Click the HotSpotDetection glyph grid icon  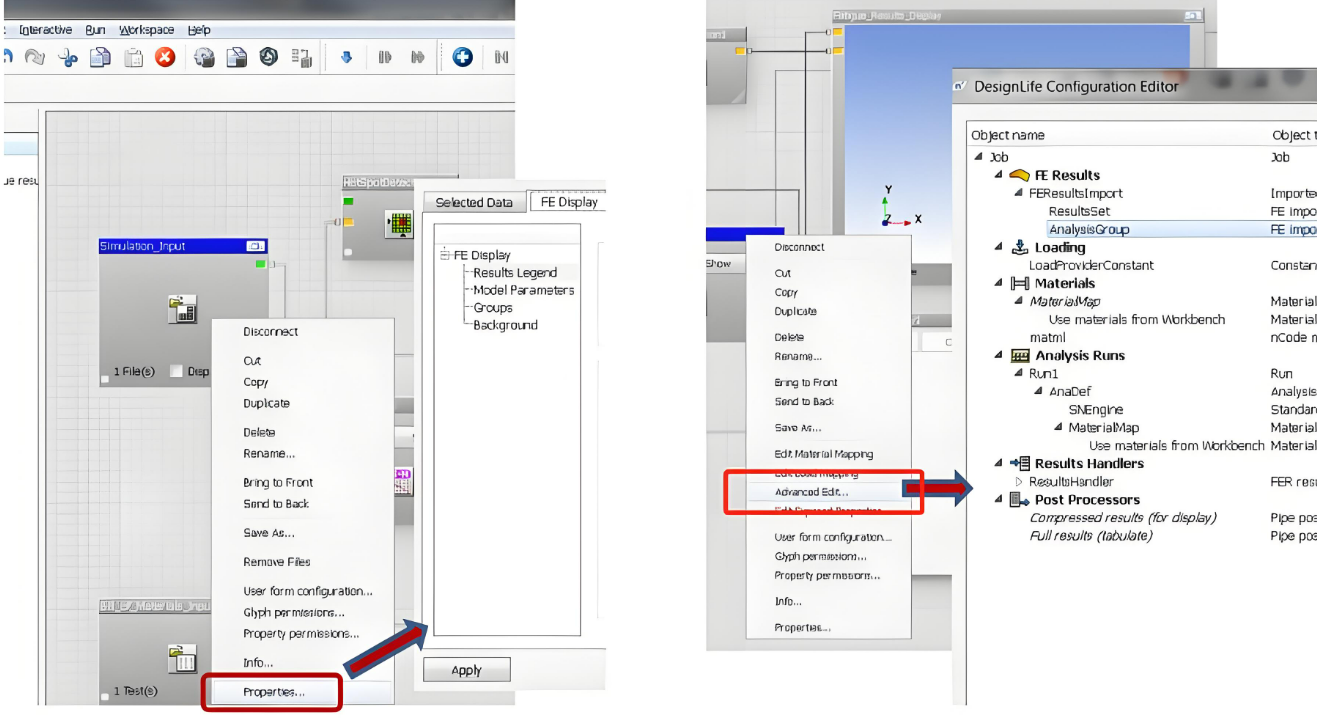399,225
